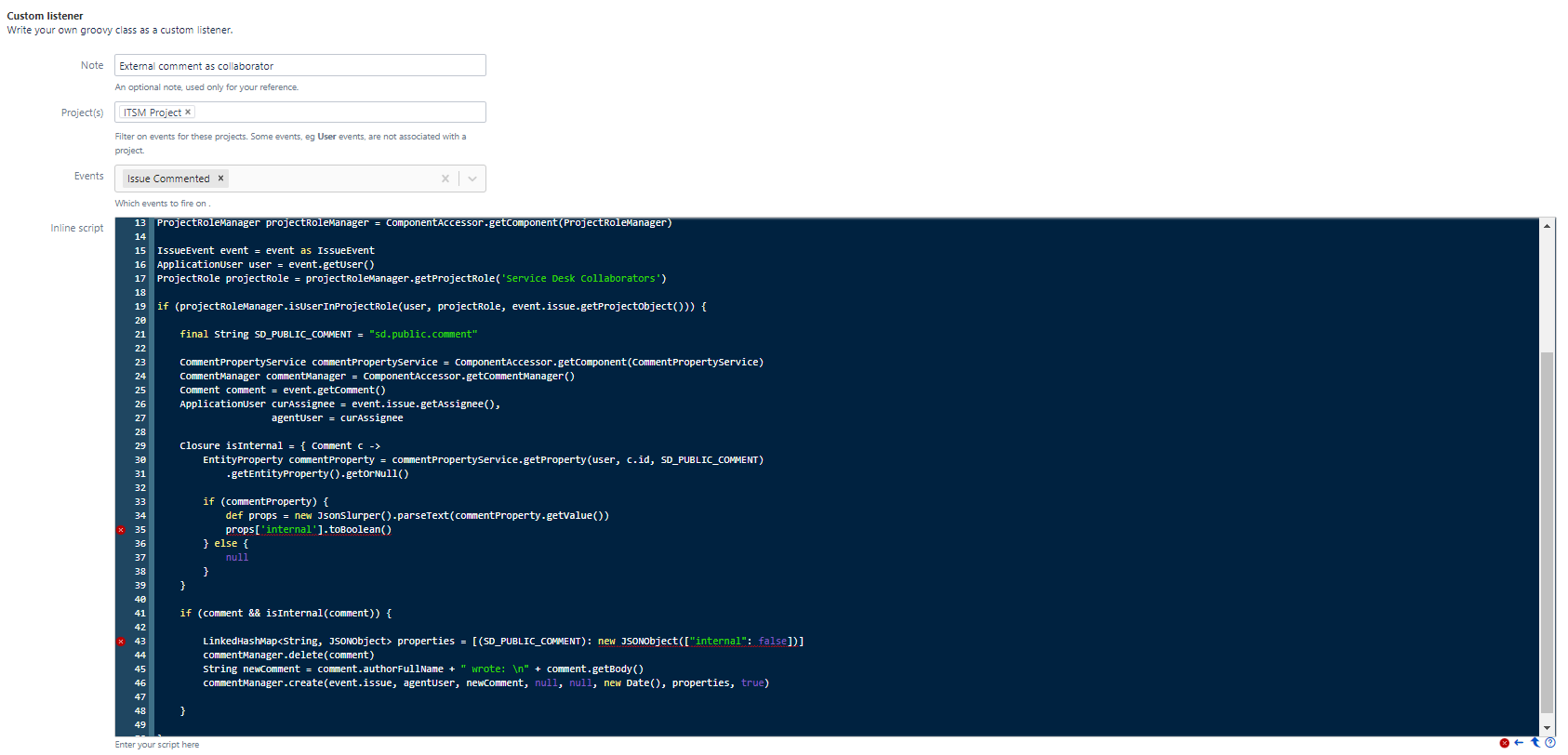Viewport: 1568px width, 755px height.
Task: Click 'commentManager.delete(comment)' on line 44
Action: pos(288,656)
